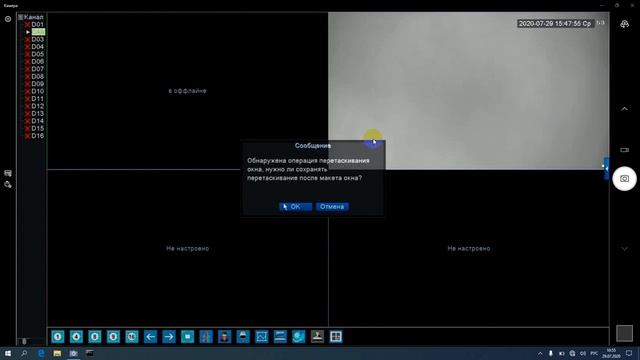Select the highlighted channel D02
This screenshot has width=640, height=360.
point(38,32)
